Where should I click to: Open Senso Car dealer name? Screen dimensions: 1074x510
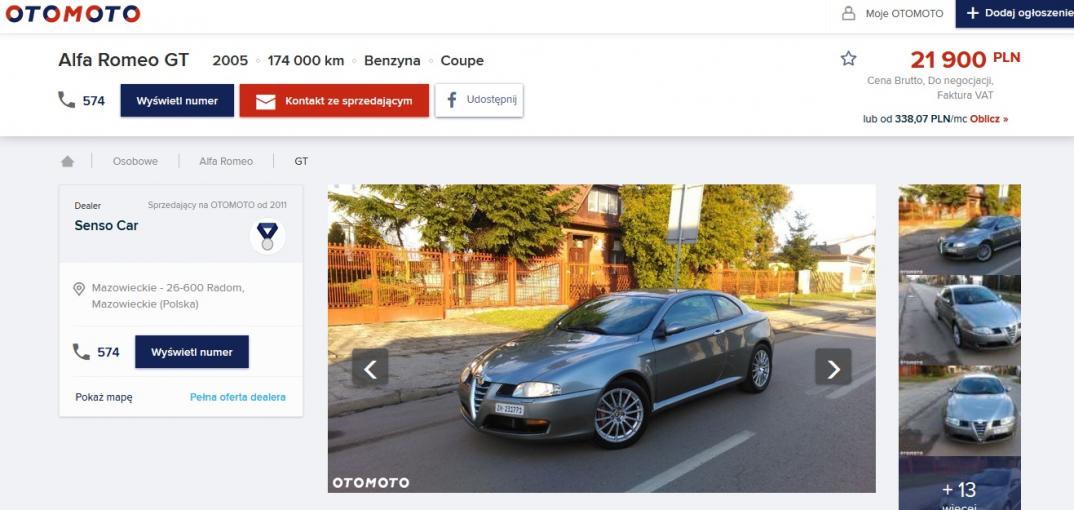tap(106, 225)
